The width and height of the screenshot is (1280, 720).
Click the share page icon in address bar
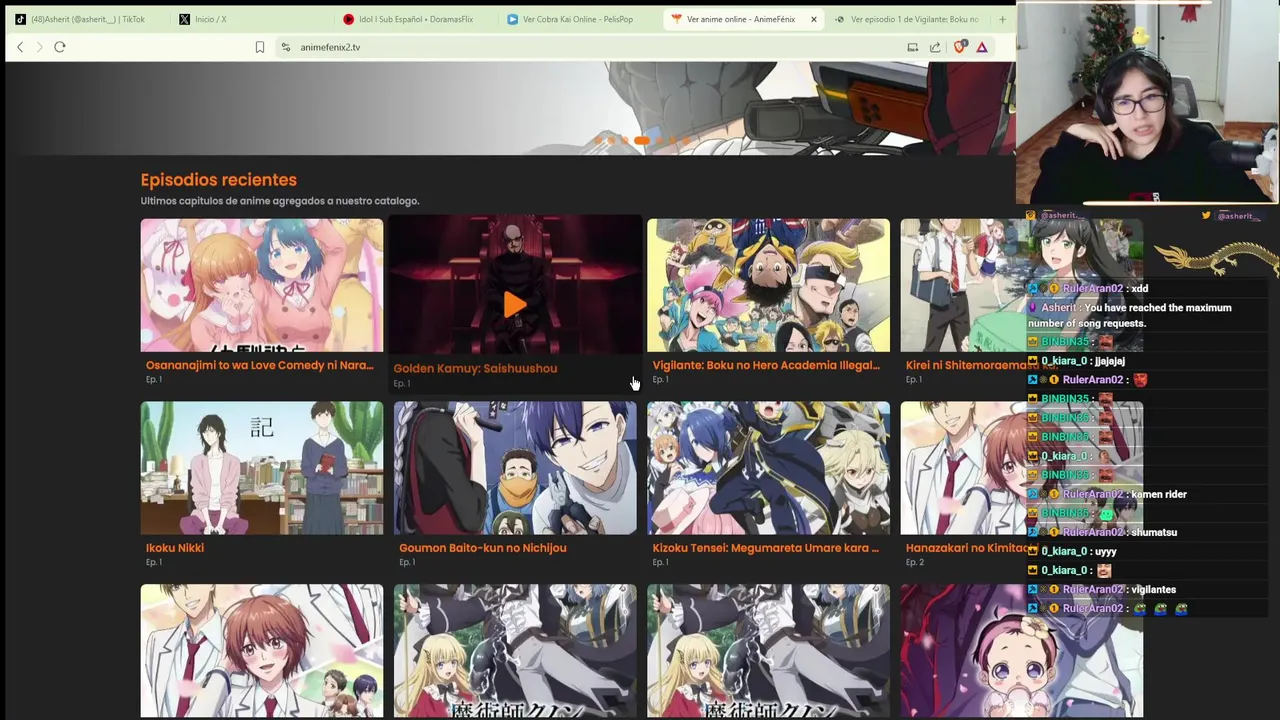pos(935,47)
